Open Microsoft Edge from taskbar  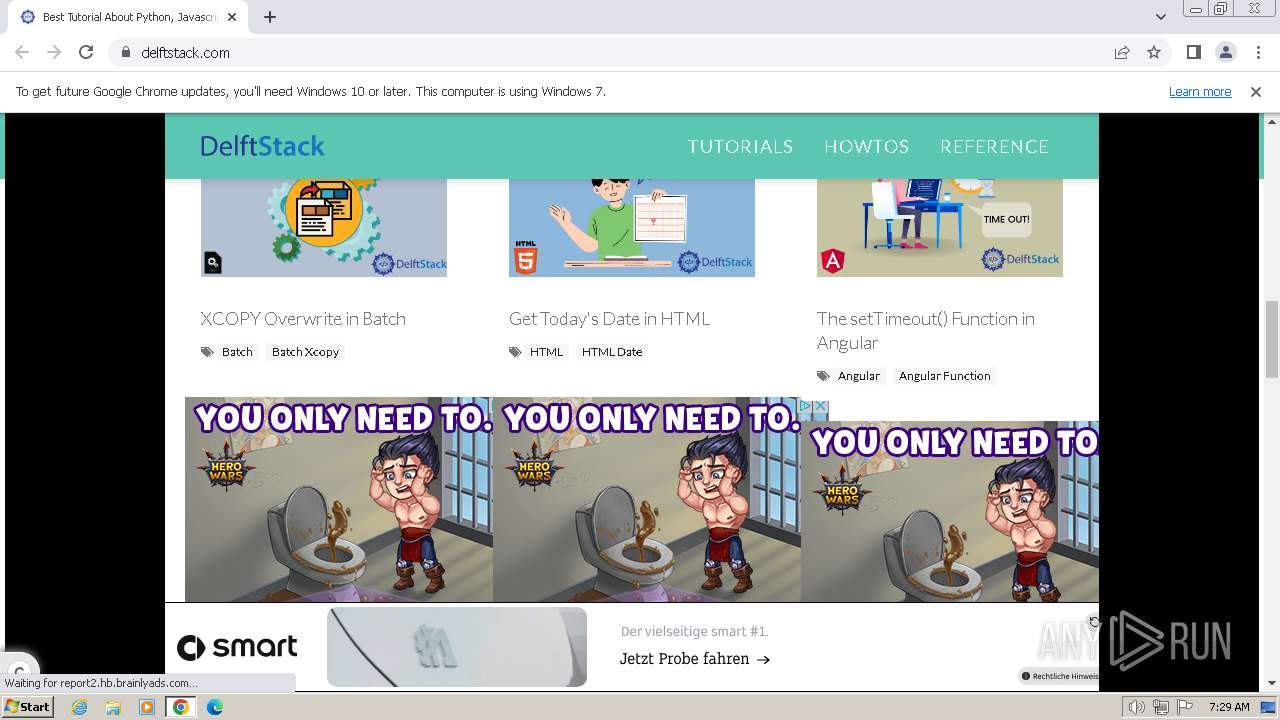tap(215, 707)
